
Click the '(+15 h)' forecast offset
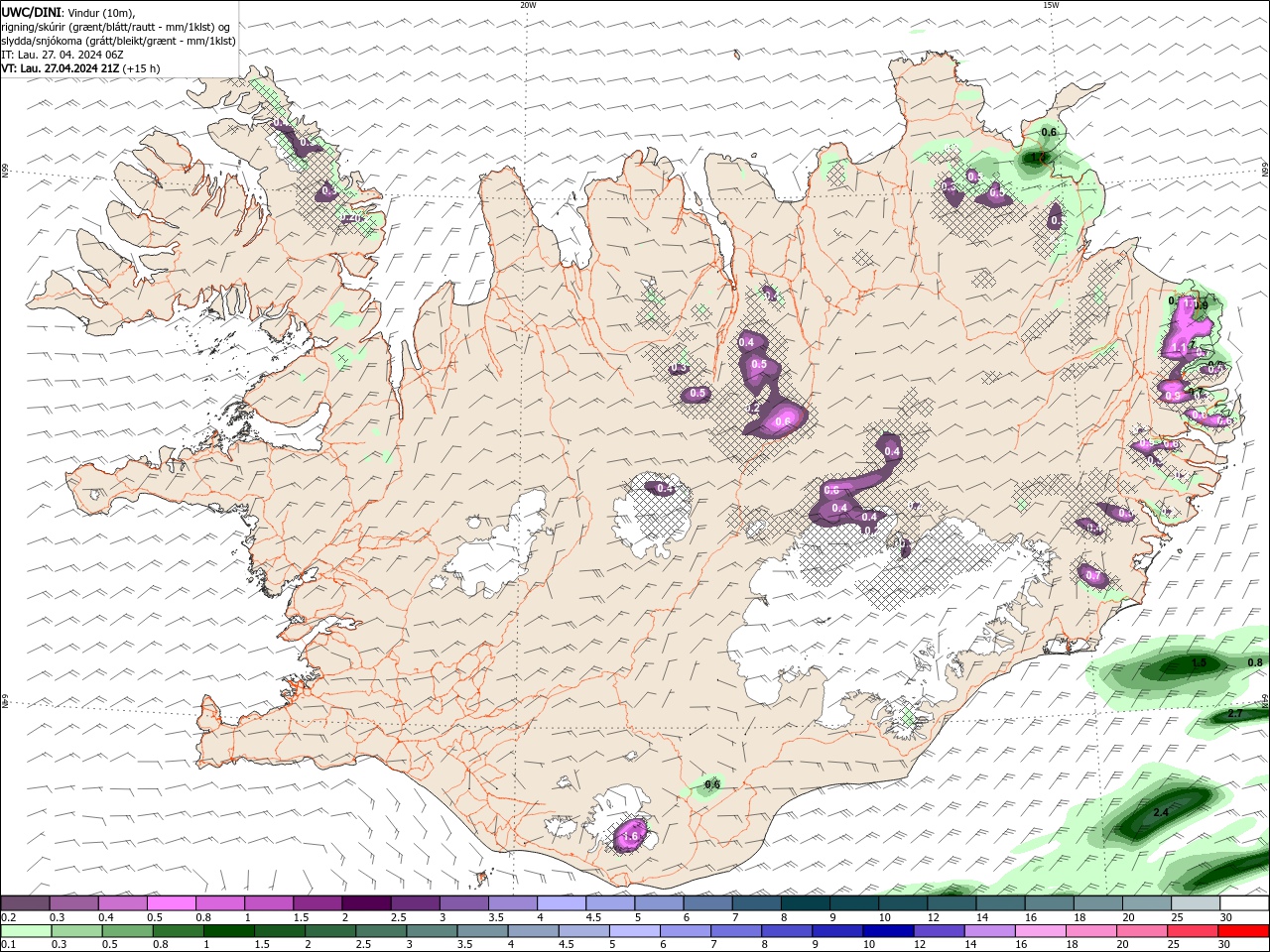pos(142,68)
